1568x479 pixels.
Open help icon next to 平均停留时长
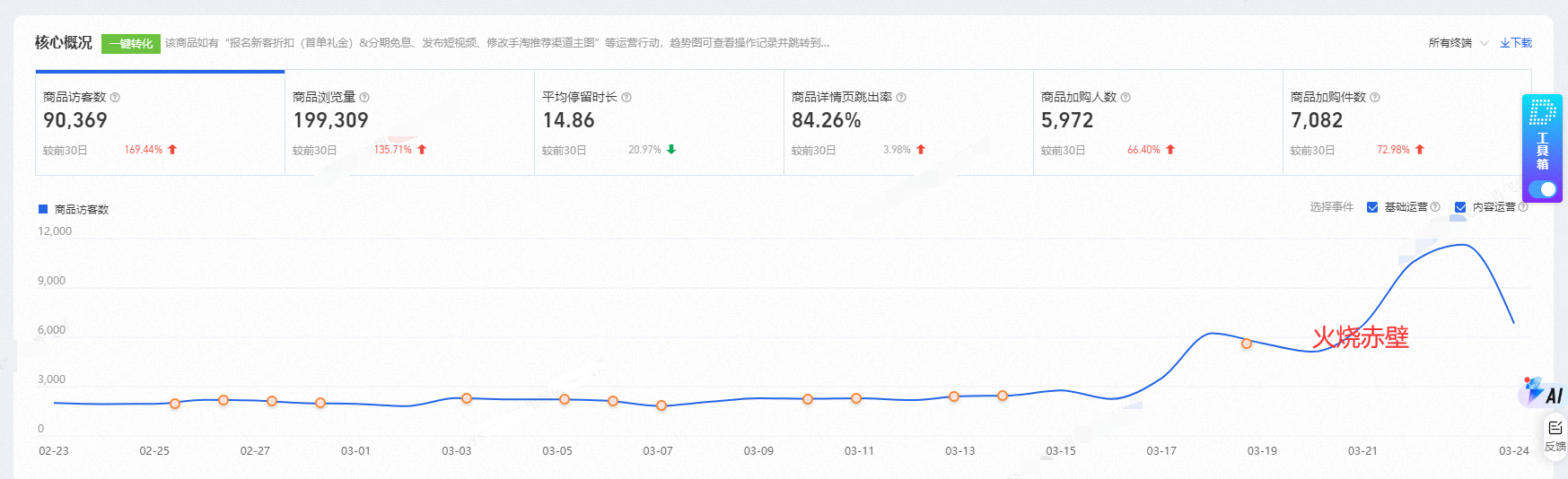tap(626, 97)
